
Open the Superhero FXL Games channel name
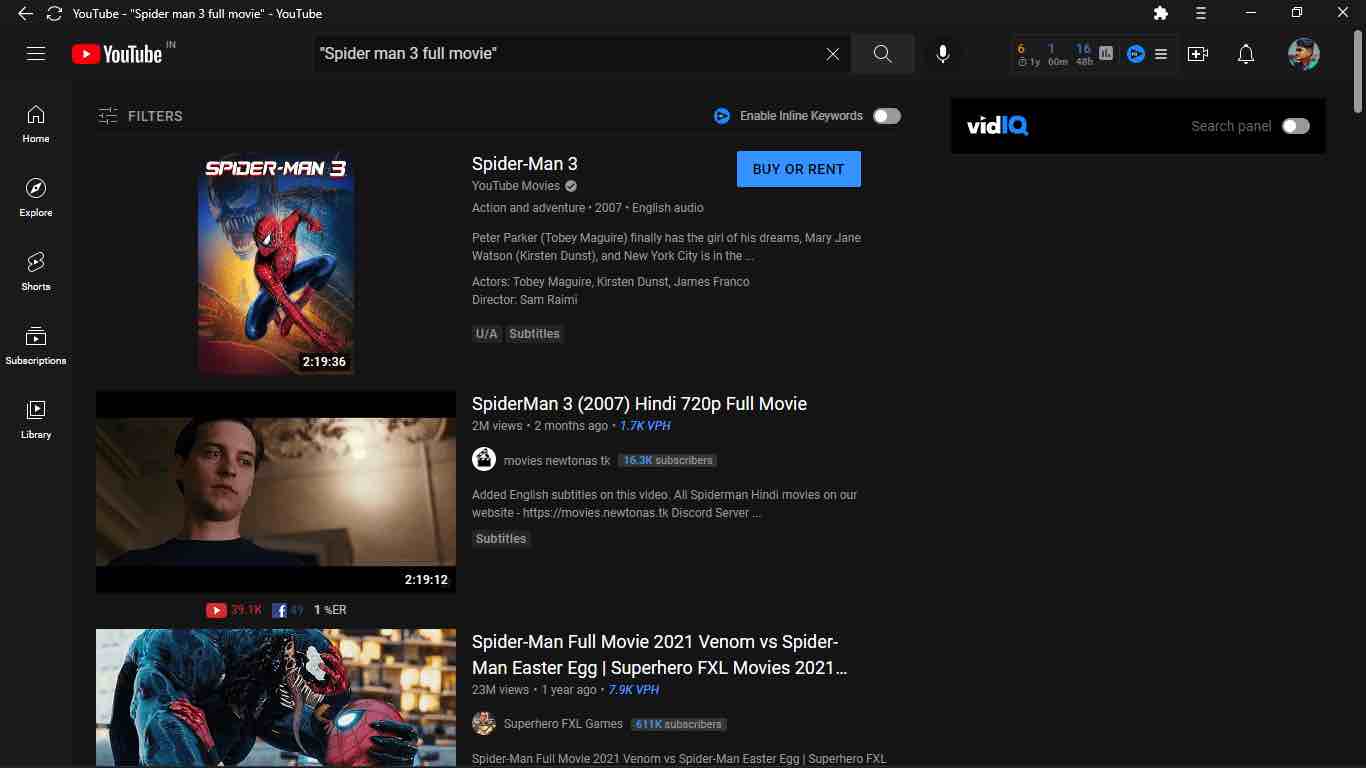[563, 724]
